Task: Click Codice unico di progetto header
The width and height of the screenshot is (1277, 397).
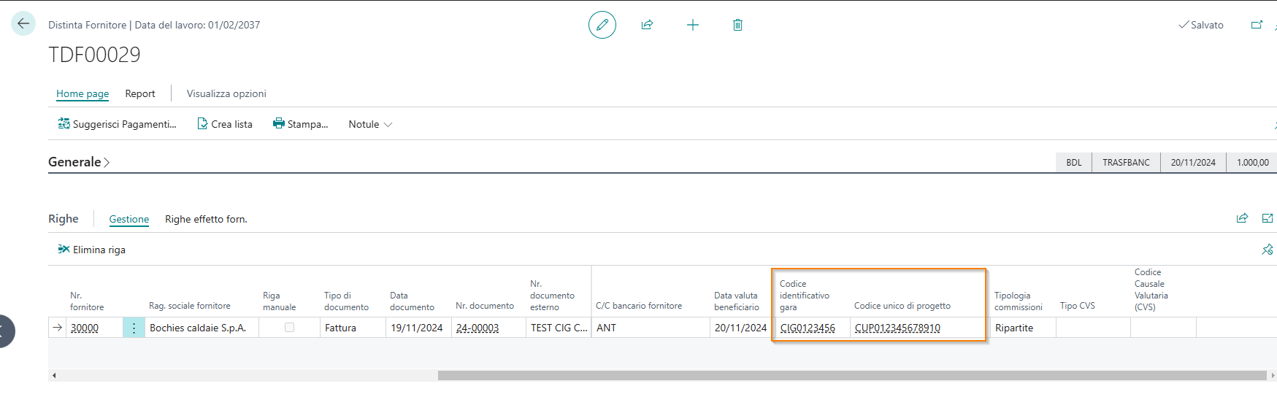Action: pos(902,306)
